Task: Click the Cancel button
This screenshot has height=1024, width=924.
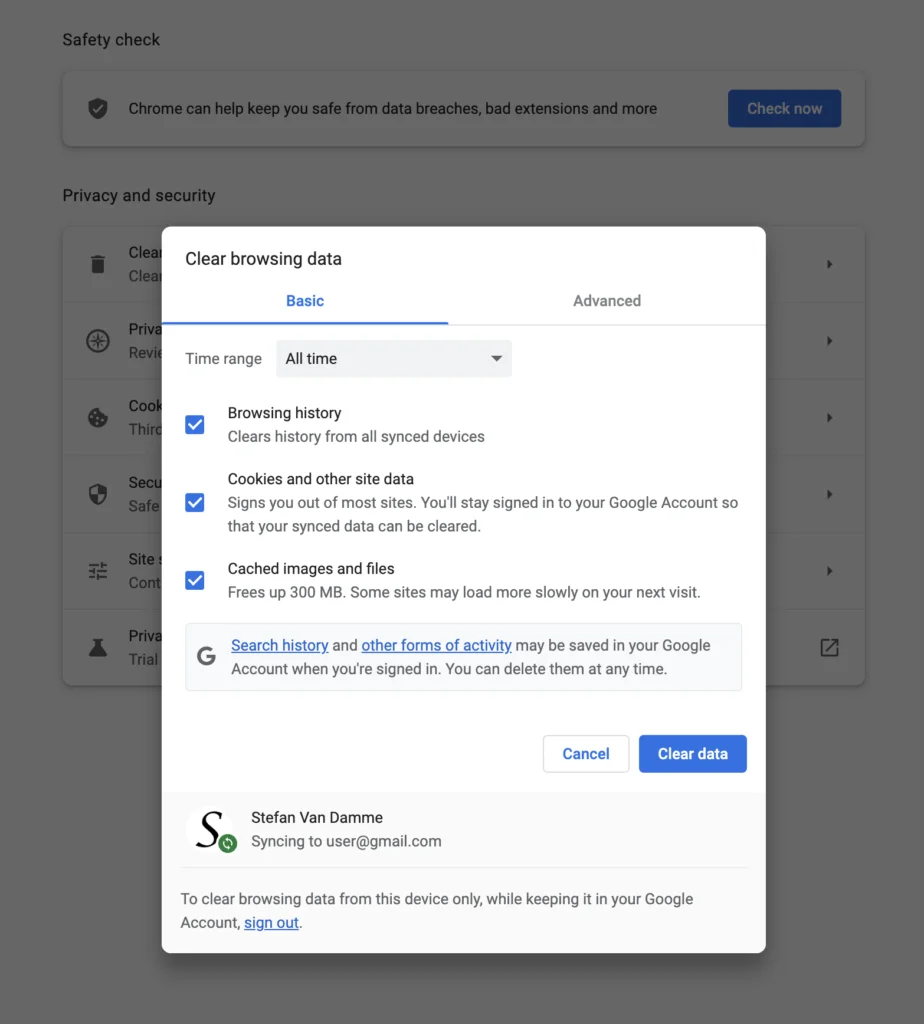Action: pos(585,754)
